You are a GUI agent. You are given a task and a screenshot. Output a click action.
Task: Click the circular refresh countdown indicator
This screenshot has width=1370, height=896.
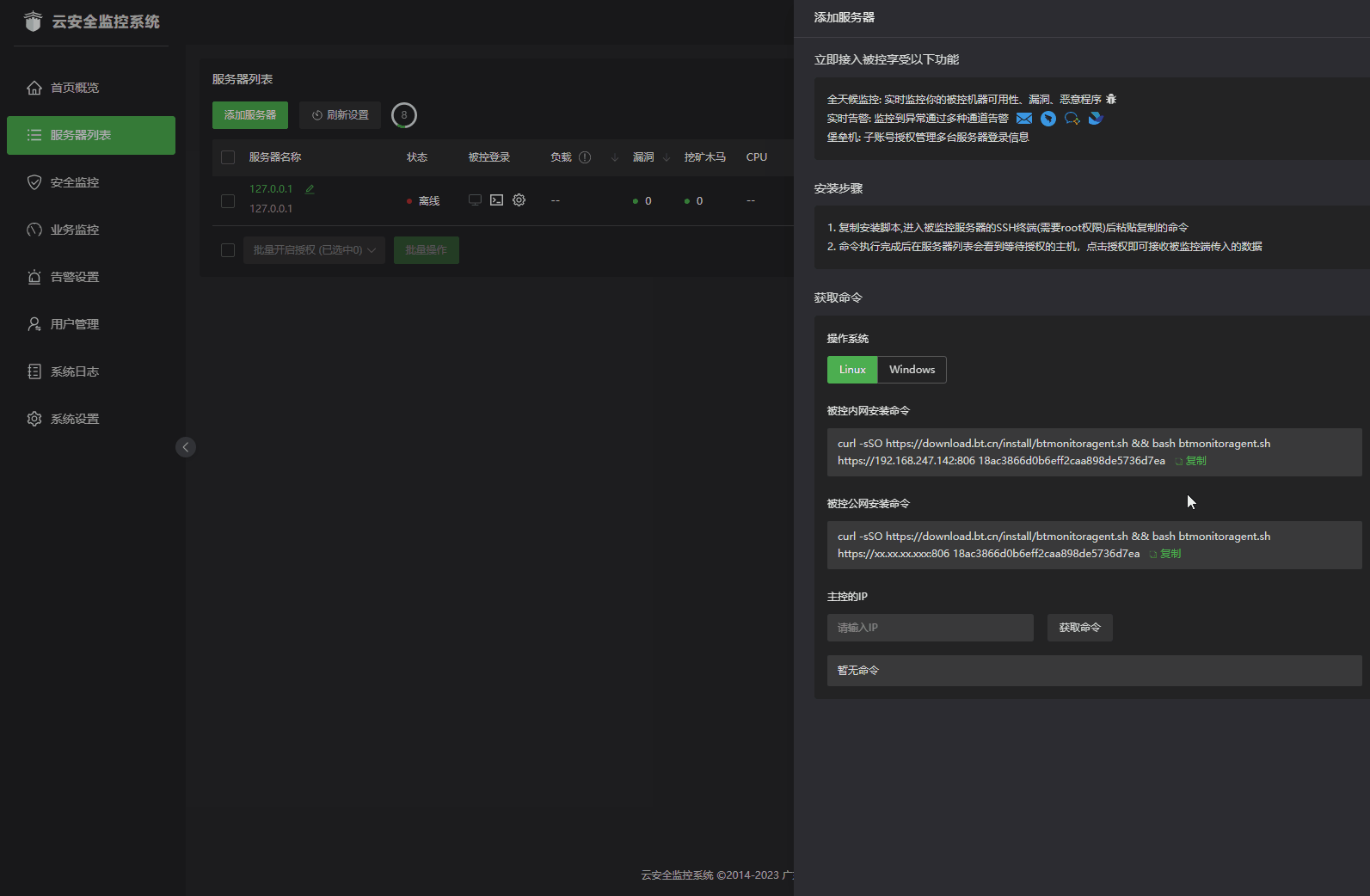(404, 115)
